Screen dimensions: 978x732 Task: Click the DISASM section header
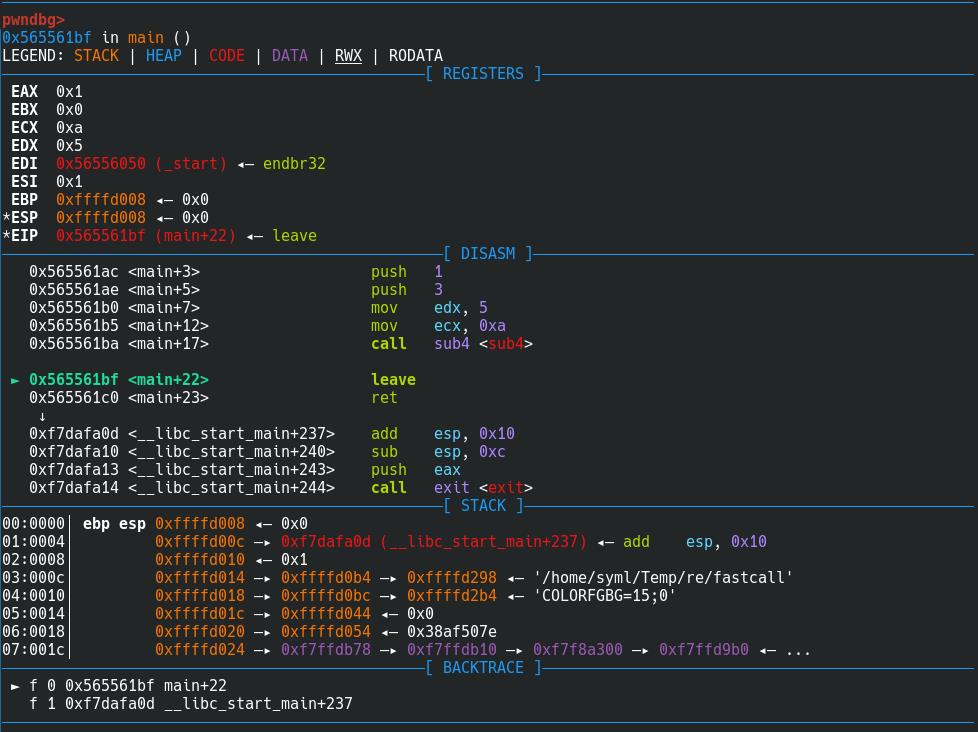(x=488, y=254)
